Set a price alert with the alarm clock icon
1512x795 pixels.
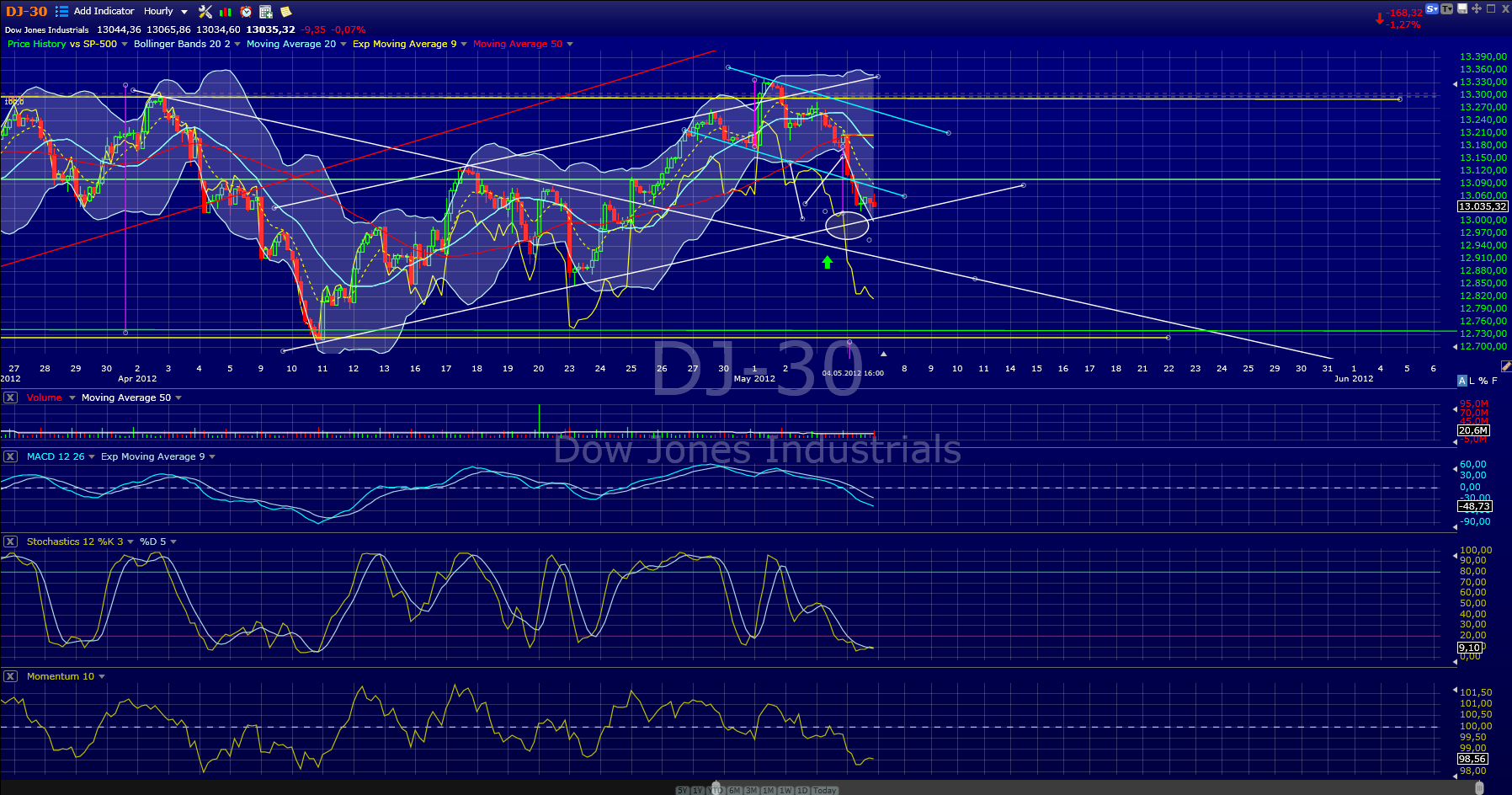point(246,12)
